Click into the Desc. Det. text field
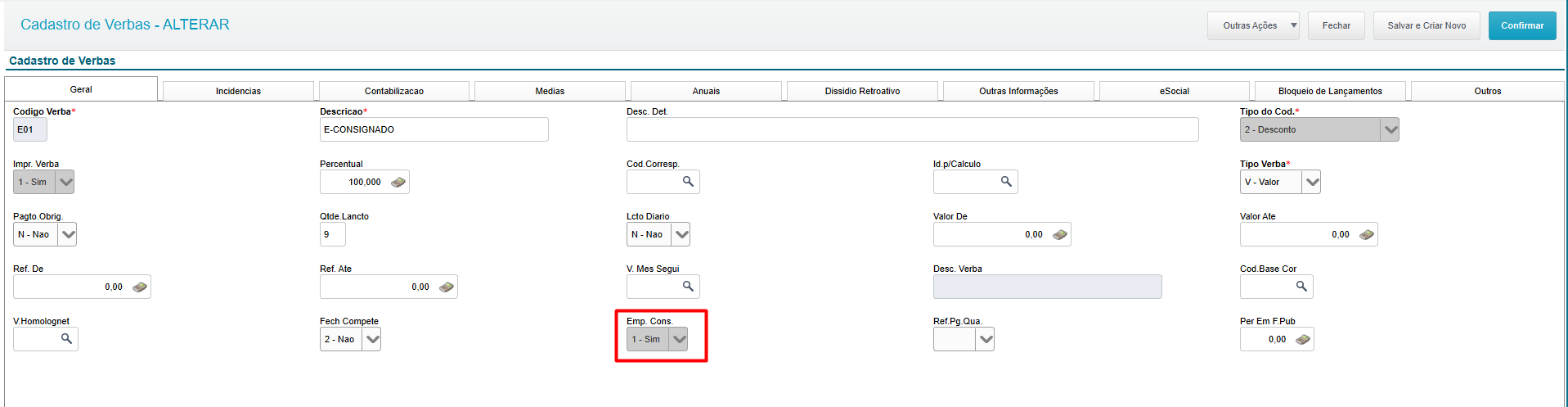 (x=912, y=129)
